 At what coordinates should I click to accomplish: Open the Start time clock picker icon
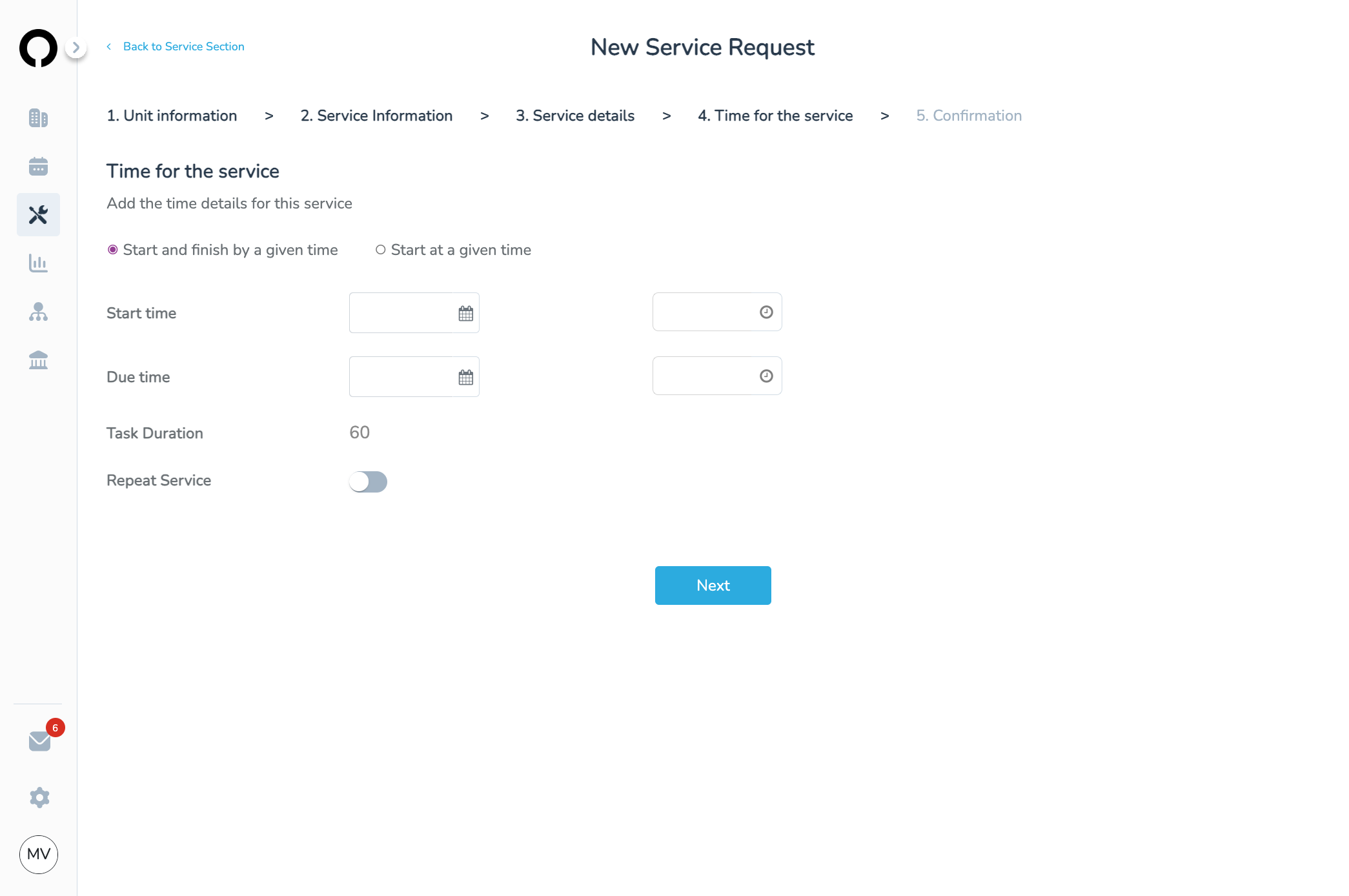(x=766, y=312)
